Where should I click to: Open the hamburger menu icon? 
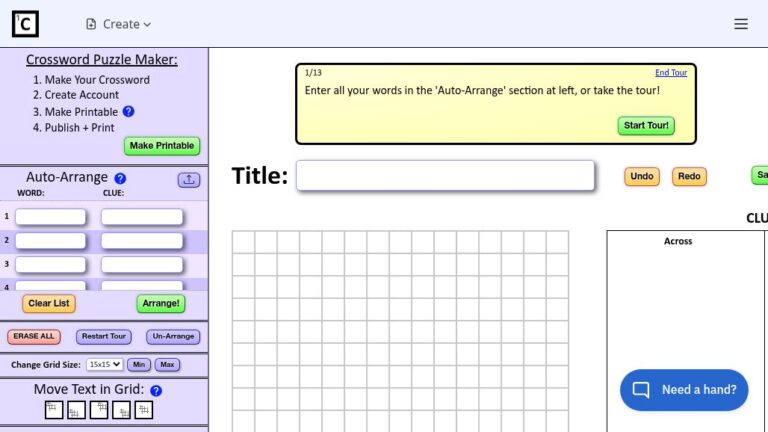(x=741, y=24)
